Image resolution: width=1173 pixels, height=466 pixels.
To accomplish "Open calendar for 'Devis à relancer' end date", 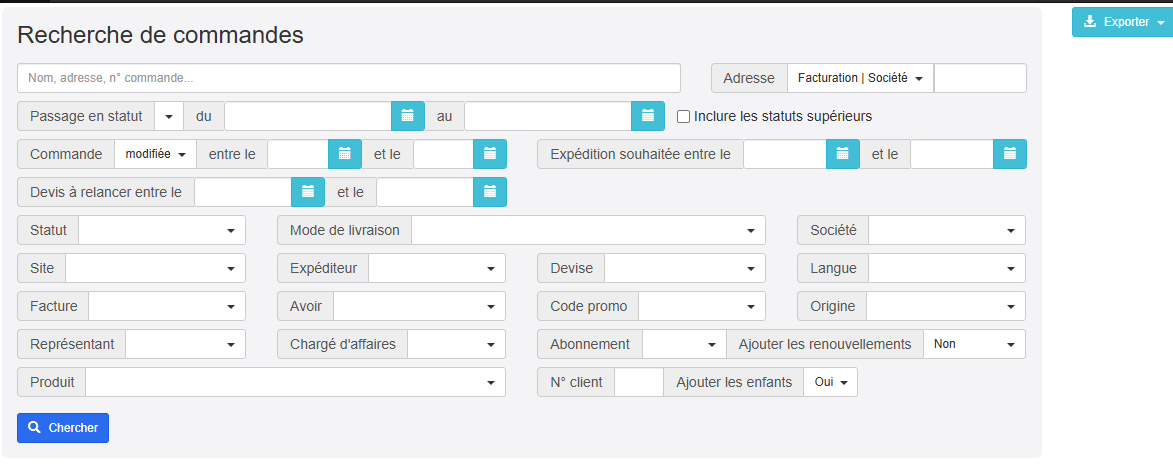I will point(490,192).
